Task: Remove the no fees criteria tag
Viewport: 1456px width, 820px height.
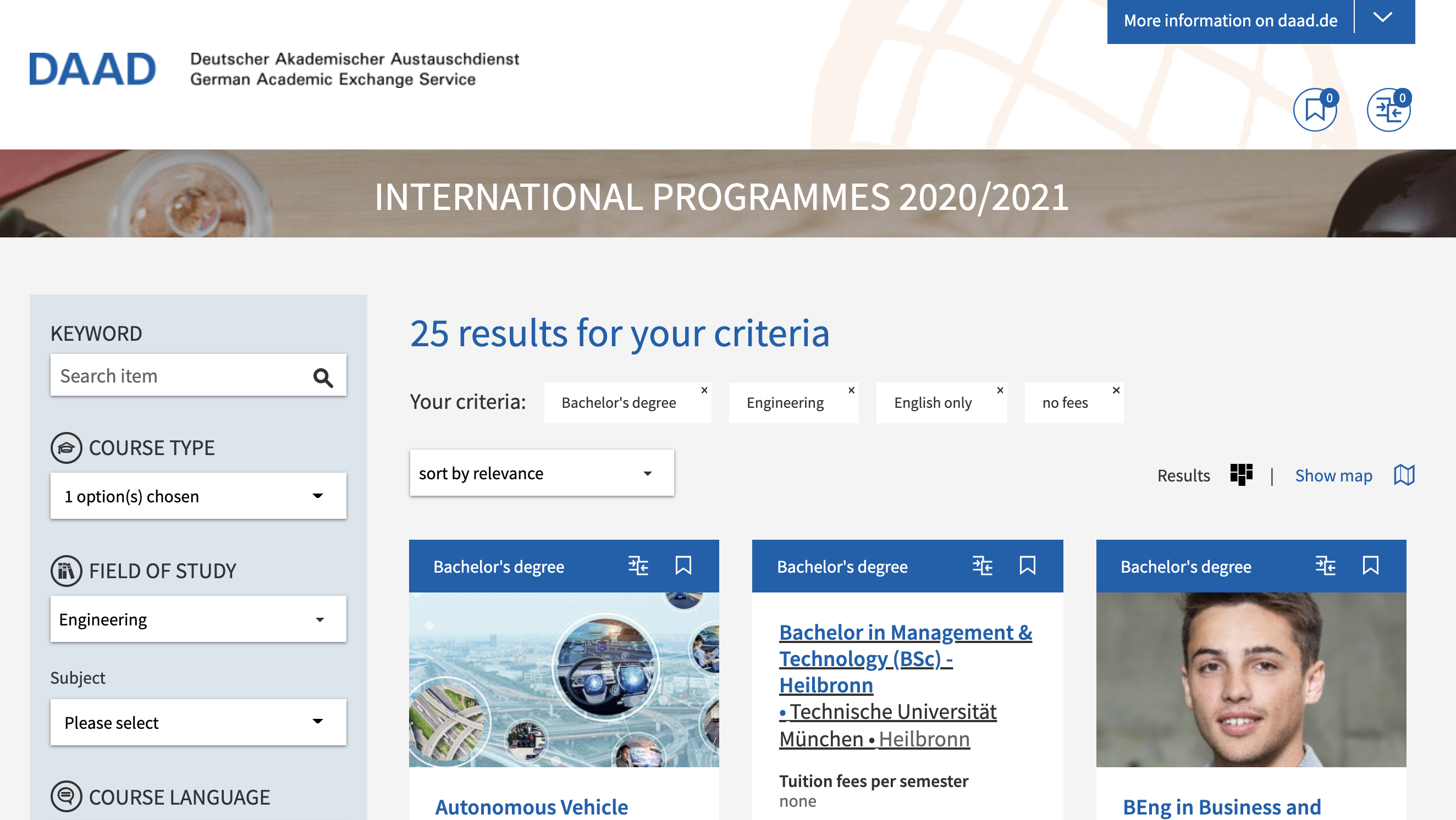Action: click(x=1116, y=391)
